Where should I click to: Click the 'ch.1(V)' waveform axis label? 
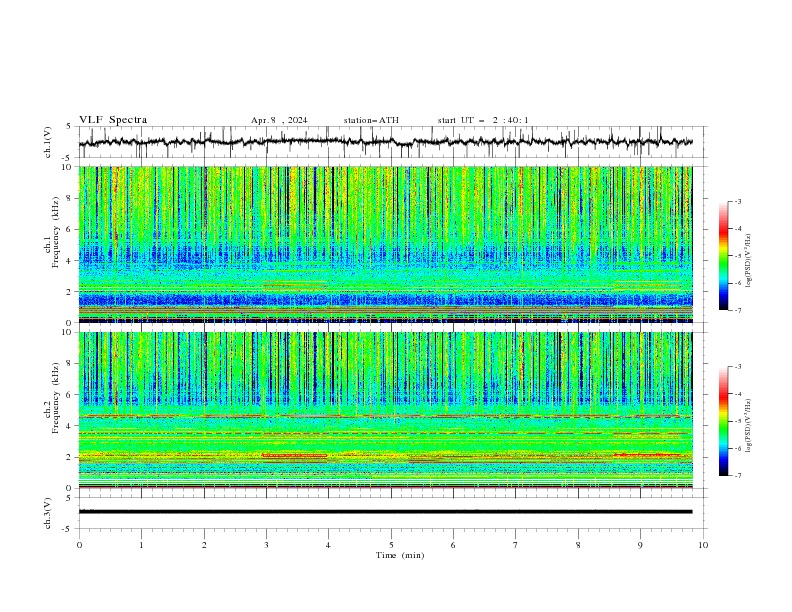(x=48, y=142)
